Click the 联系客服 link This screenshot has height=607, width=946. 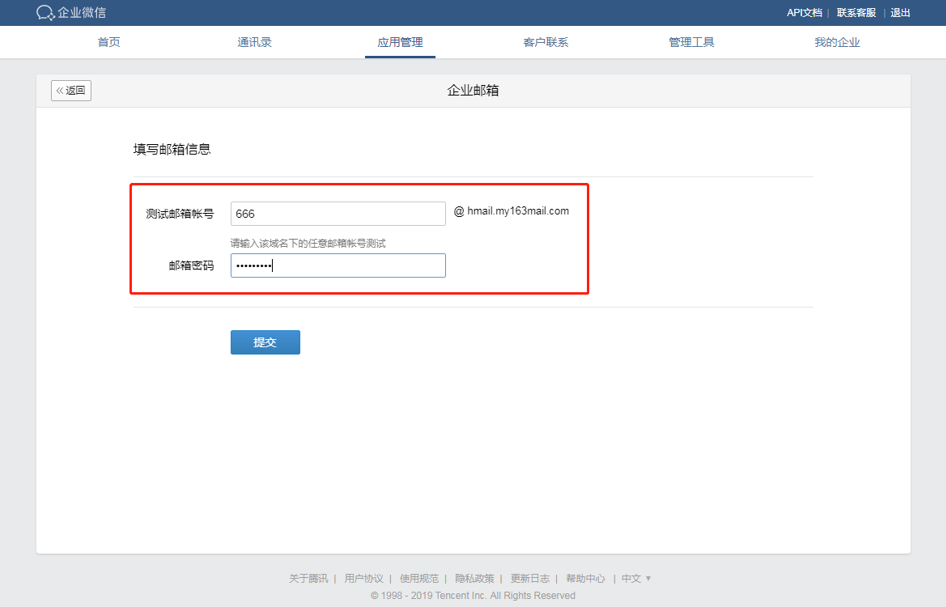pyautogui.click(x=856, y=13)
